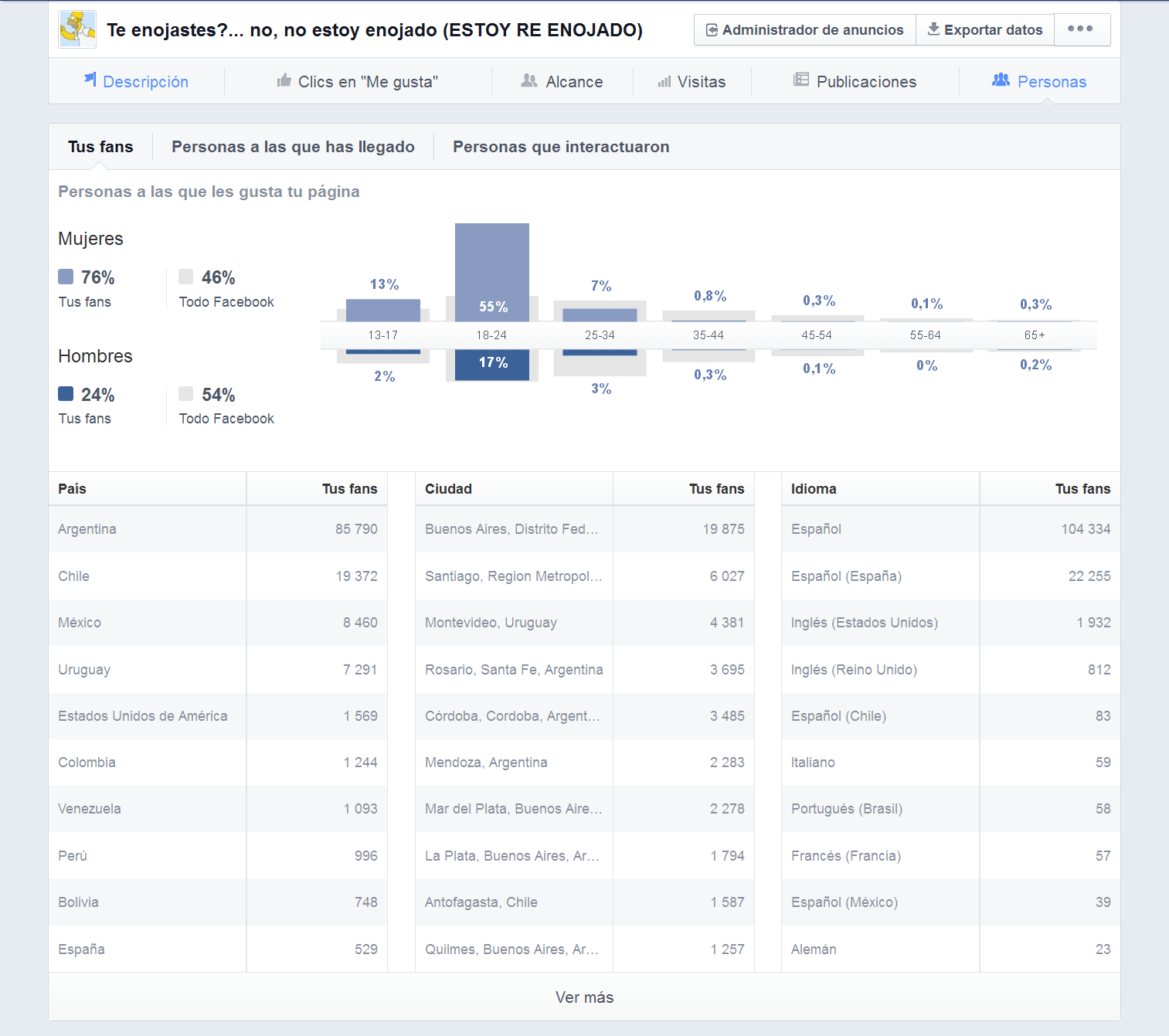Click the Mujeres Tus fans color swatch
1169x1036 pixels.
66,277
